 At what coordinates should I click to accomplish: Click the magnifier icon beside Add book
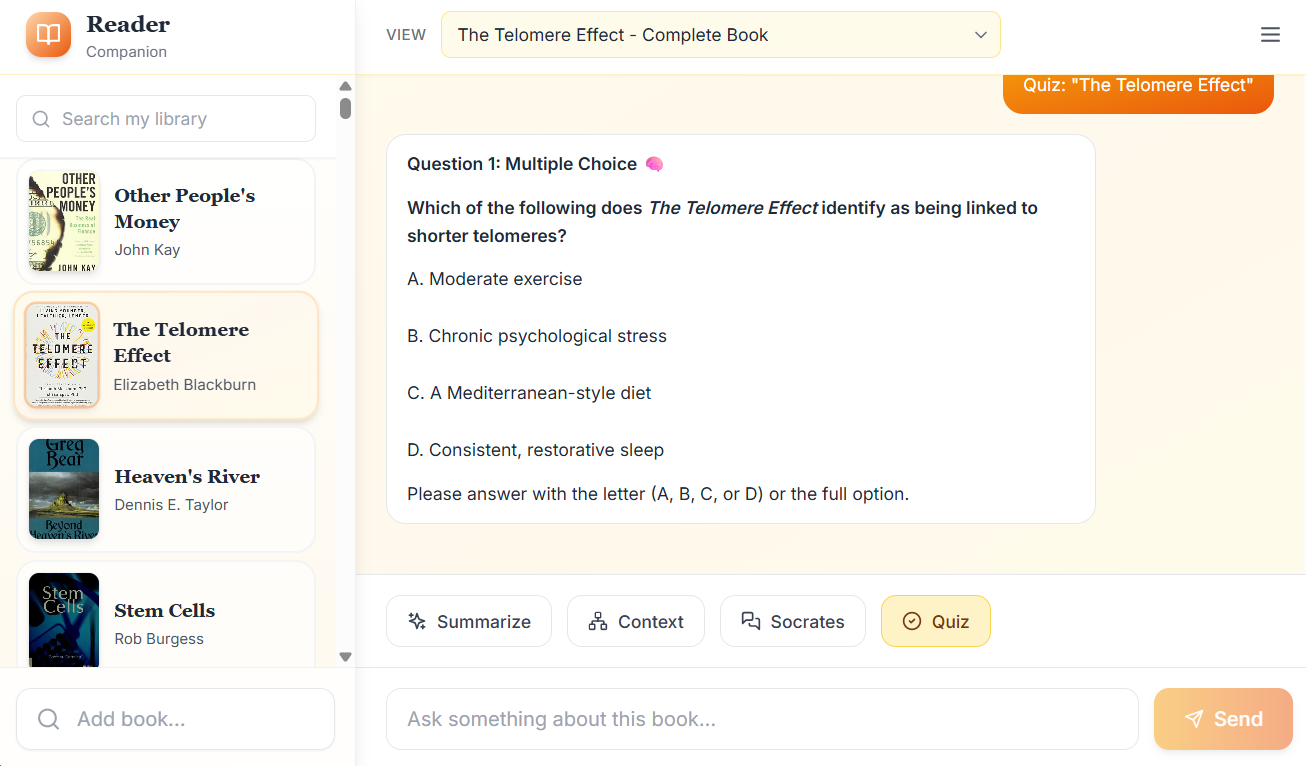tap(48, 718)
